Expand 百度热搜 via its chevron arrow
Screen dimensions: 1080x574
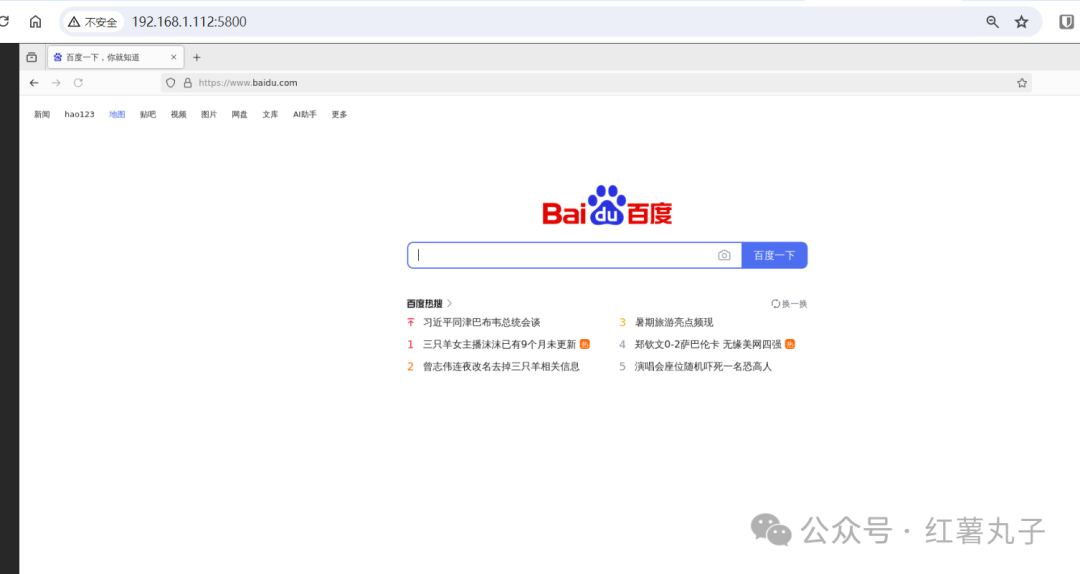[x=450, y=303]
